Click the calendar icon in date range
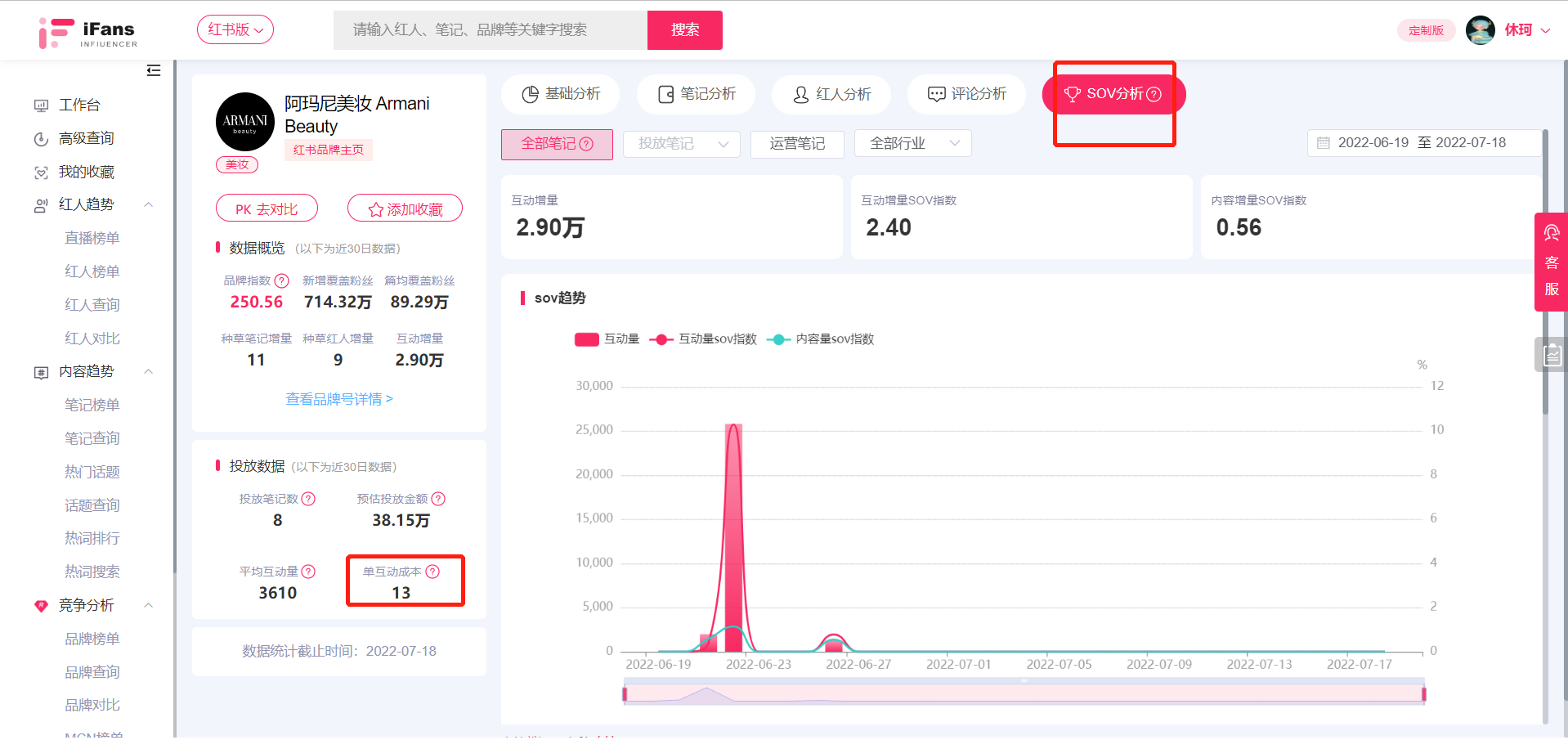The height and width of the screenshot is (740, 1568). pos(1323,143)
